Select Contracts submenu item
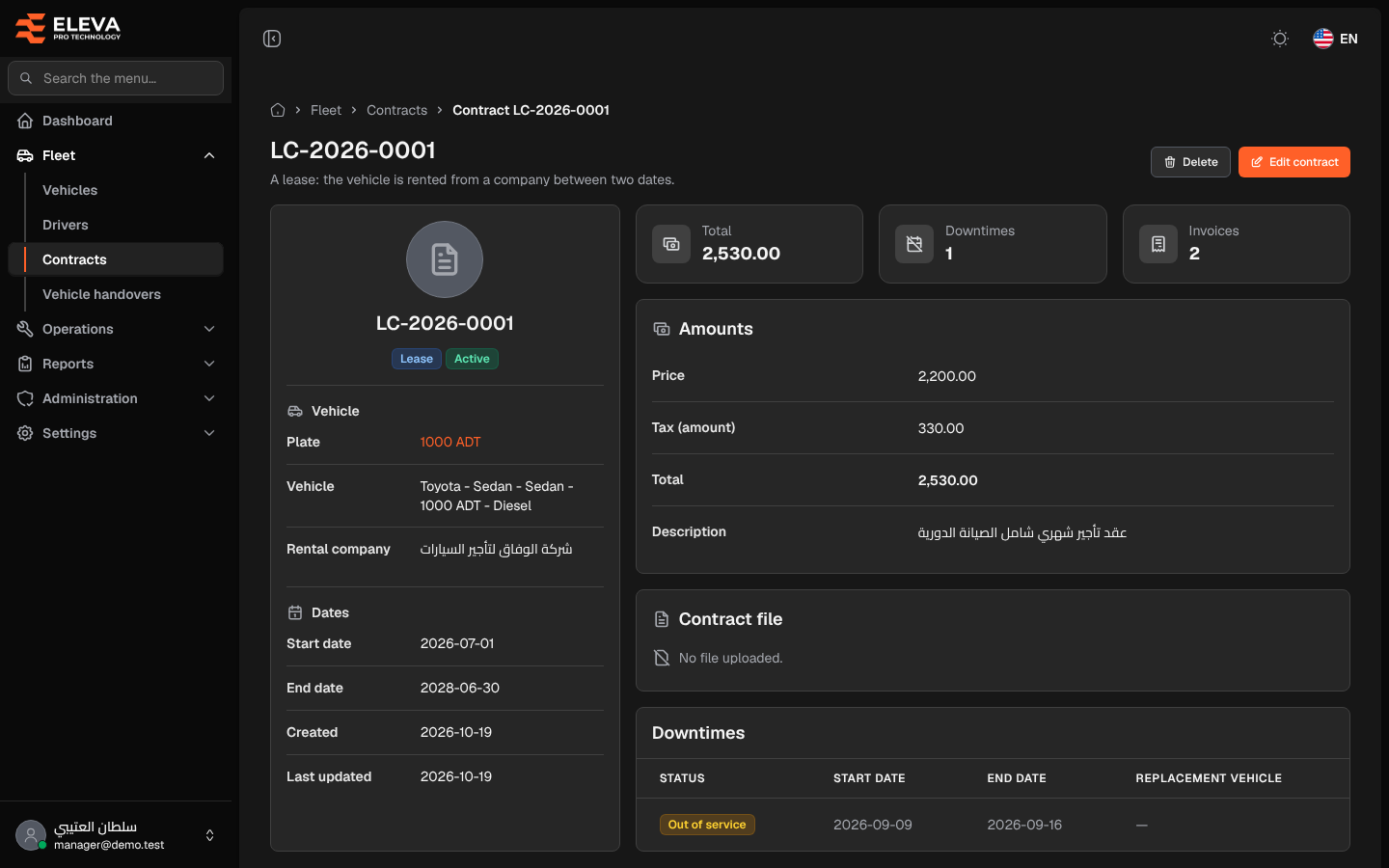The image size is (1389, 868). pyautogui.click(x=116, y=259)
